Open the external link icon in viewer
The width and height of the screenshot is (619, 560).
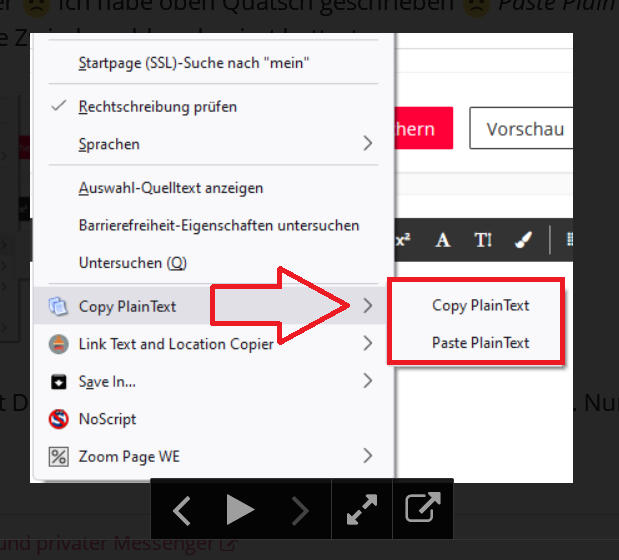click(423, 509)
